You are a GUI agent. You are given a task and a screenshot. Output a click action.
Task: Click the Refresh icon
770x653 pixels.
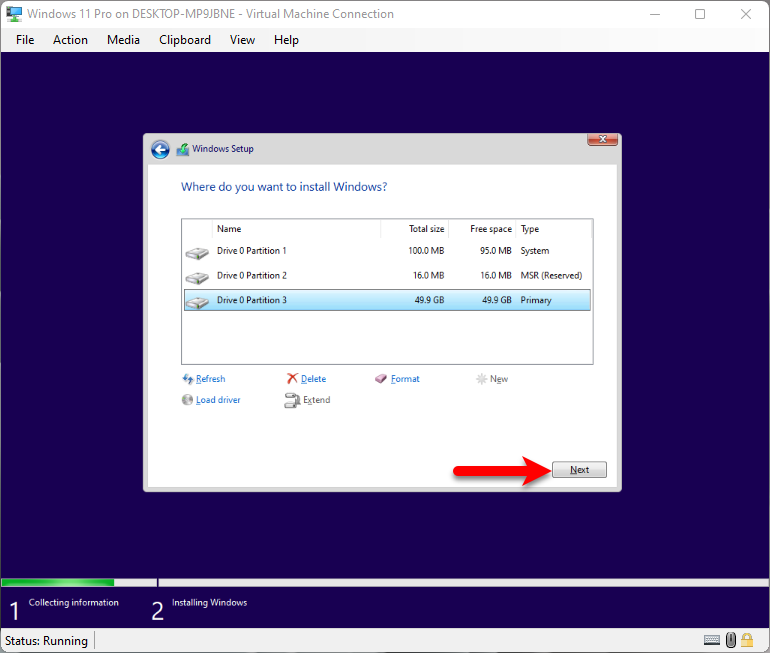[188, 379]
